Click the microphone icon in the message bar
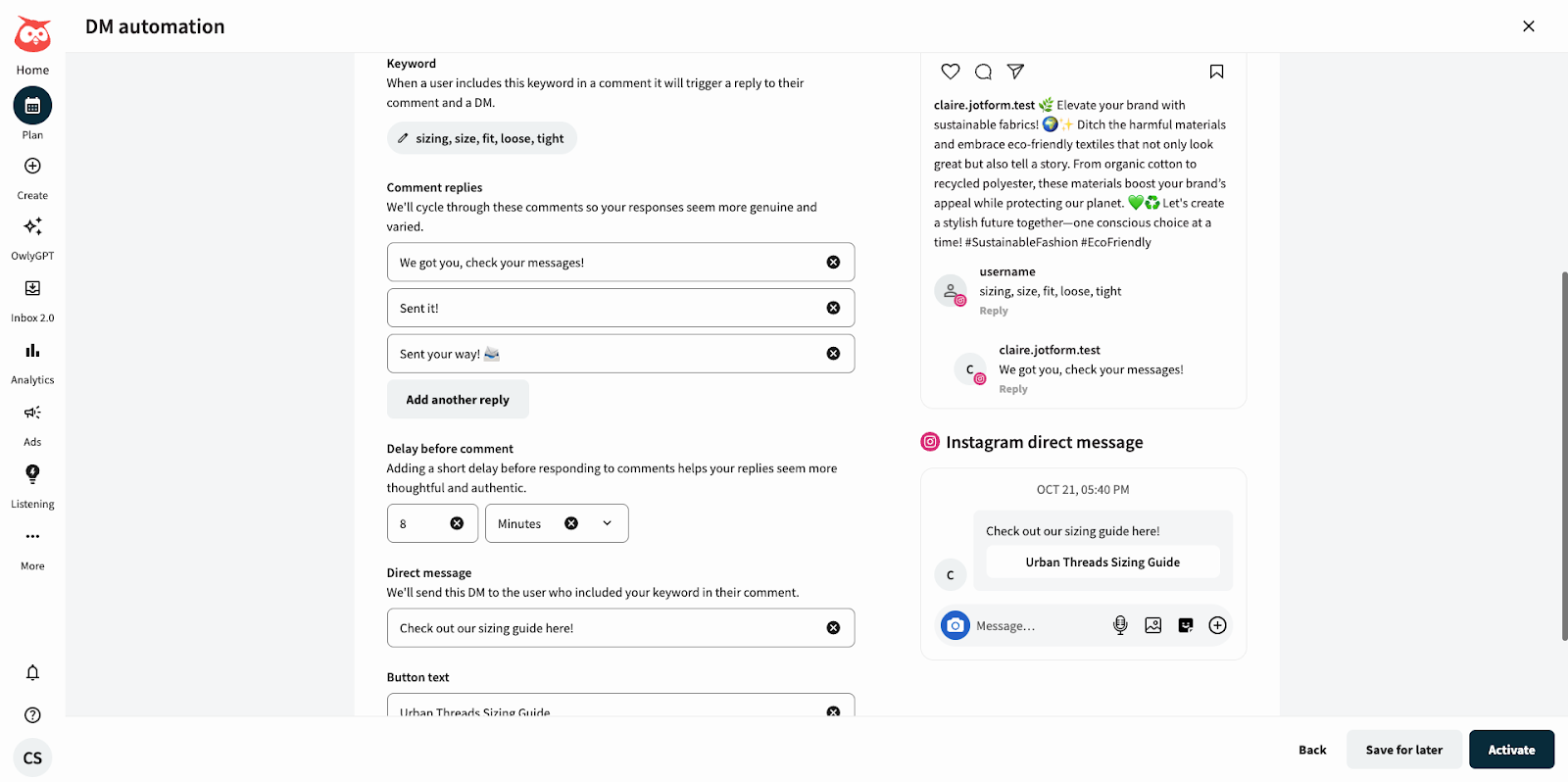The height and width of the screenshot is (782, 1568). (x=1119, y=624)
